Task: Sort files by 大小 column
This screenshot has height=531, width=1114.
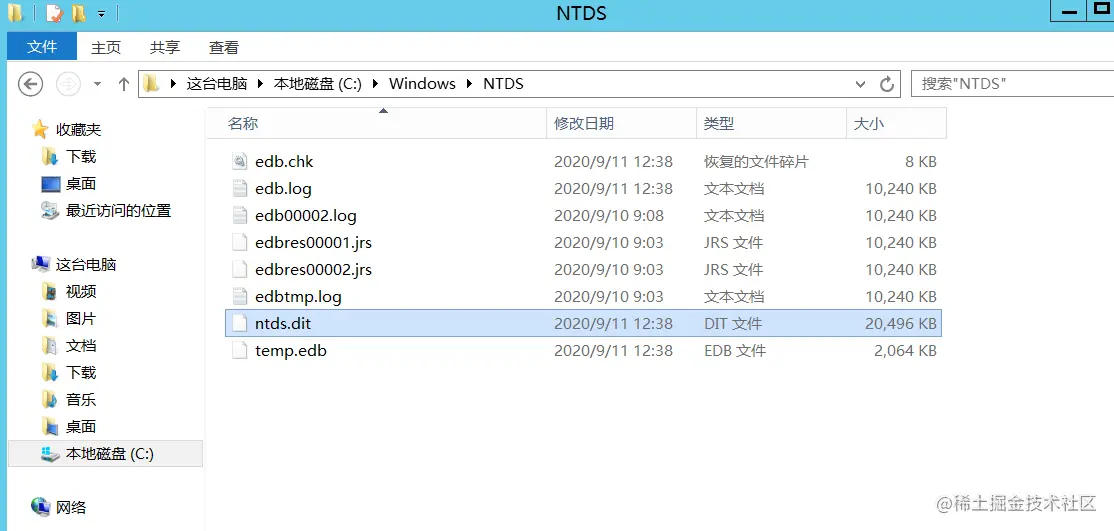Action: pos(897,124)
